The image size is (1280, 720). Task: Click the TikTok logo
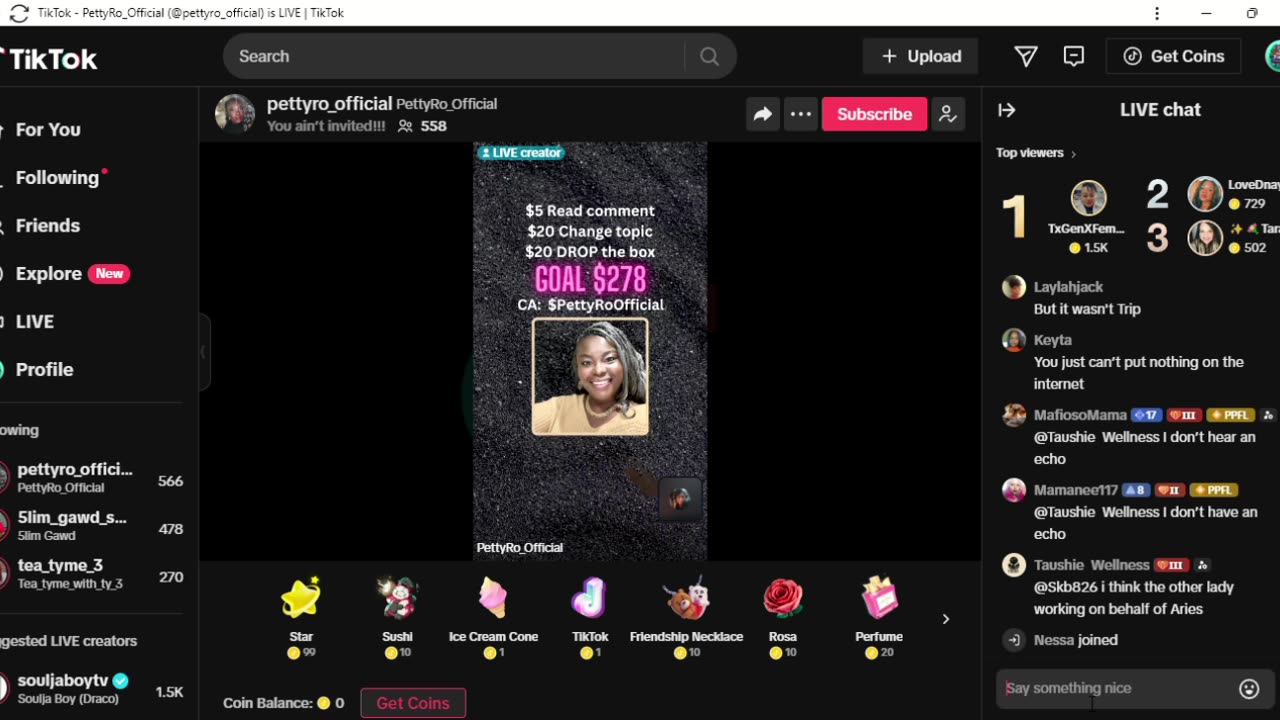pos(49,59)
